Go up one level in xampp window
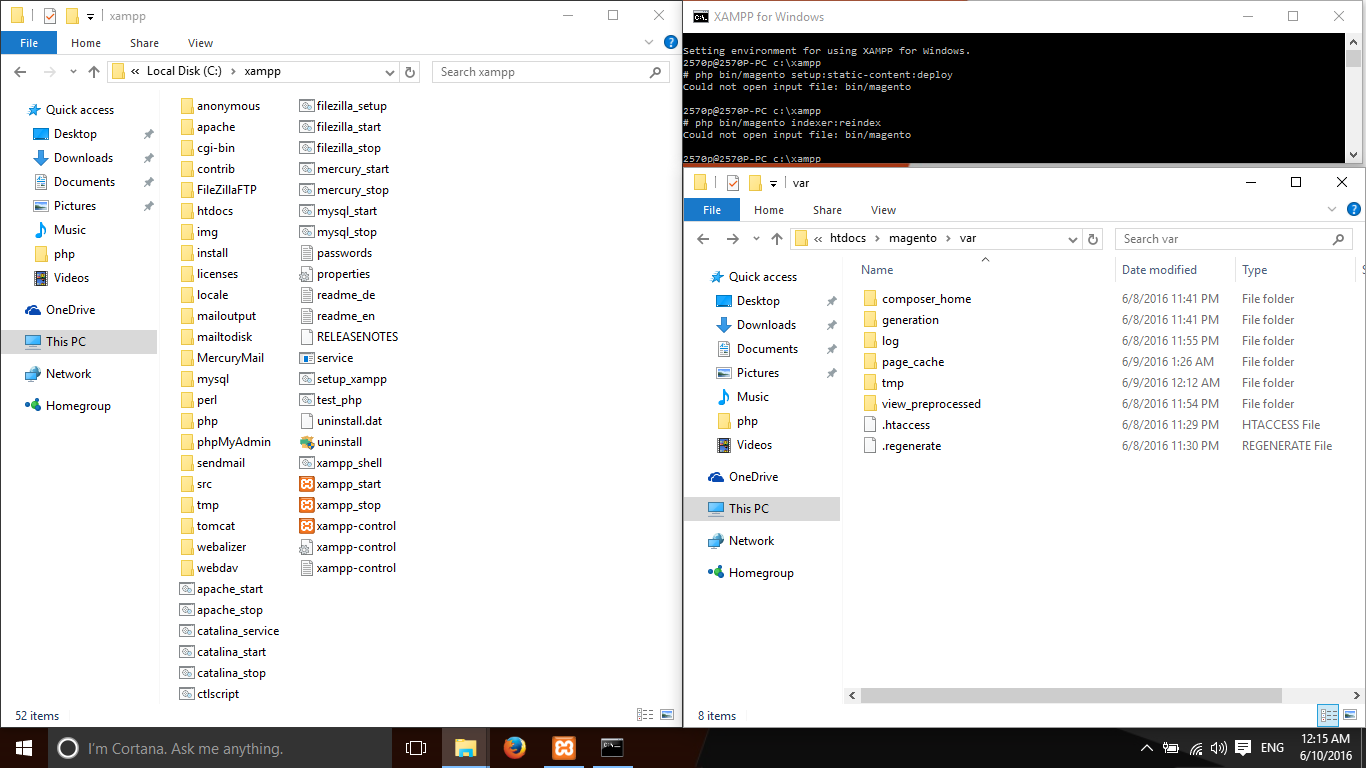The width and height of the screenshot is (1366, 768). [94, 72]
